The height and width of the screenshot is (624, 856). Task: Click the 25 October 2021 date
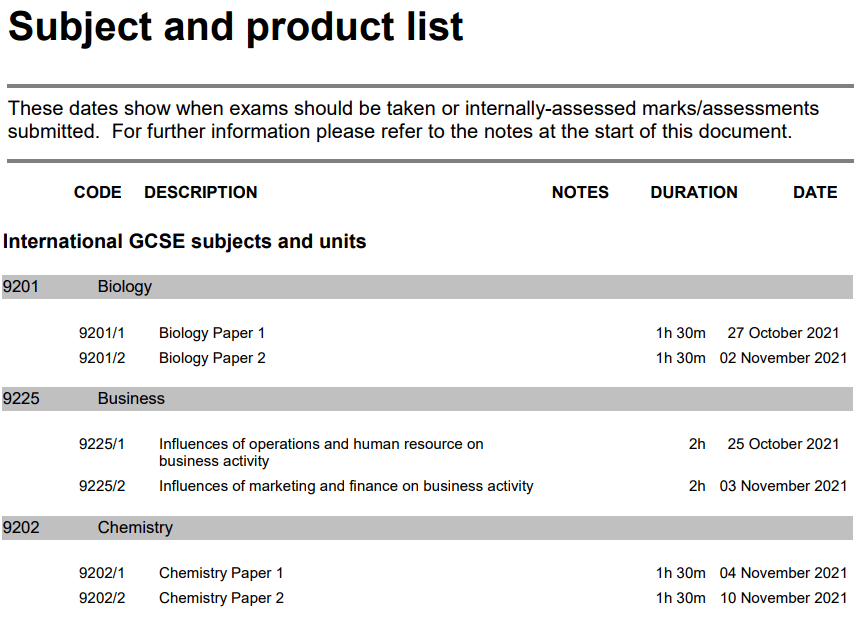(x=783, y=444)
